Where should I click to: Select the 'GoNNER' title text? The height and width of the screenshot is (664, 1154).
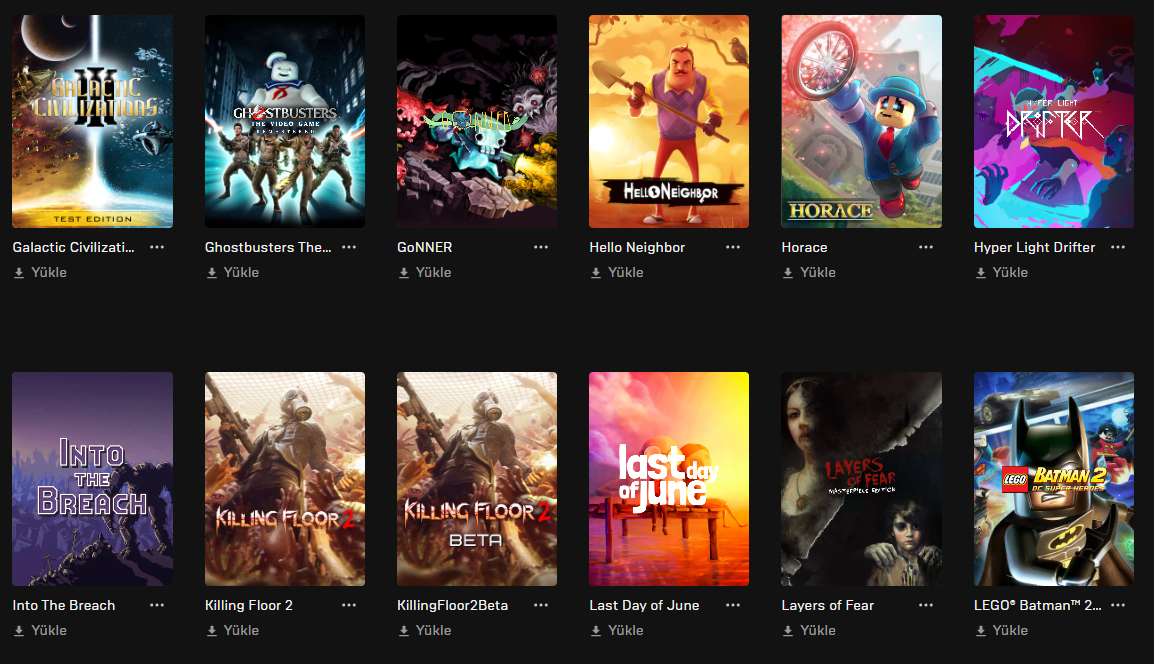(x=425, y=247)
